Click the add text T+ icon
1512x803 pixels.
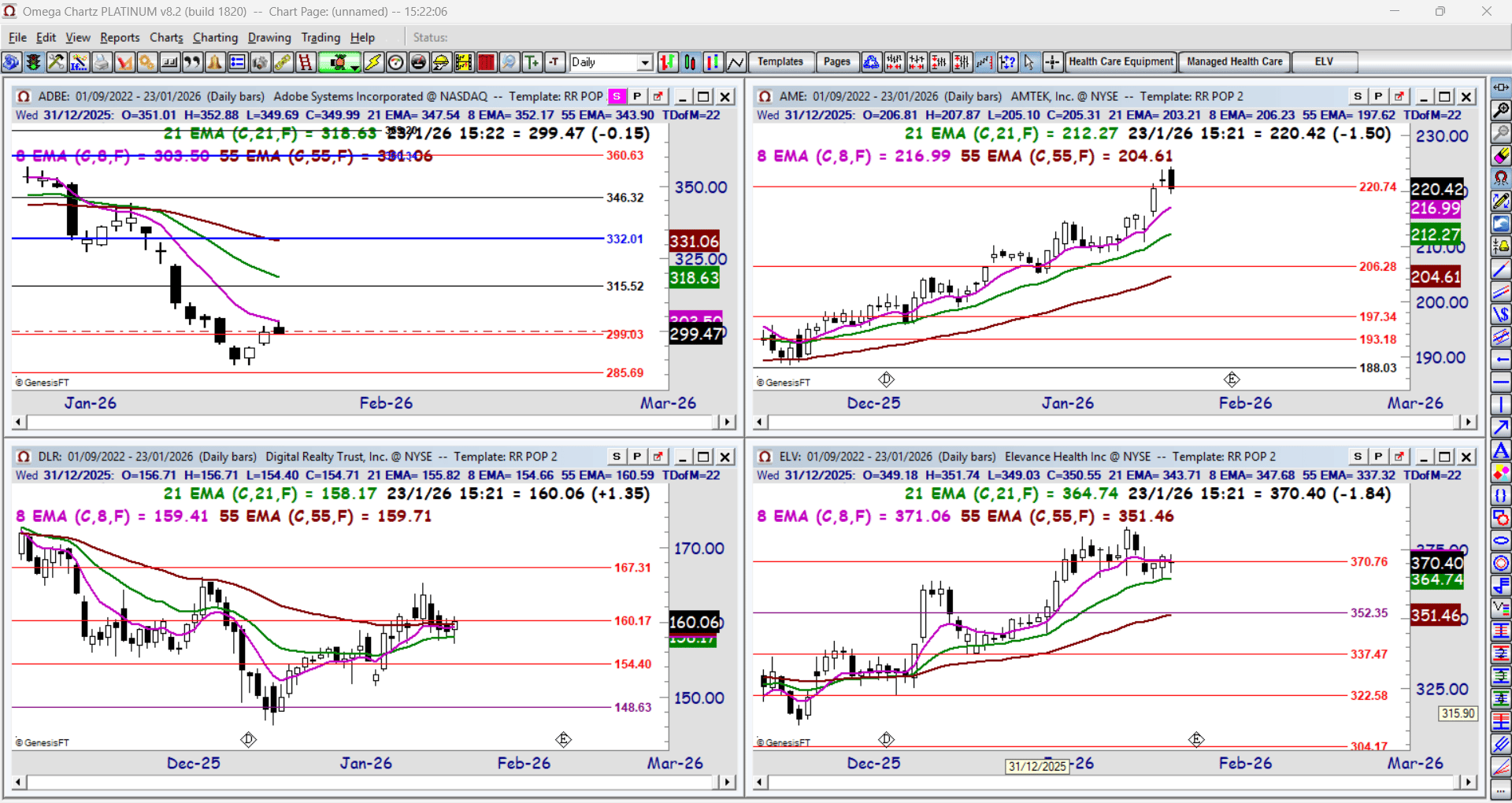(532, 62)
